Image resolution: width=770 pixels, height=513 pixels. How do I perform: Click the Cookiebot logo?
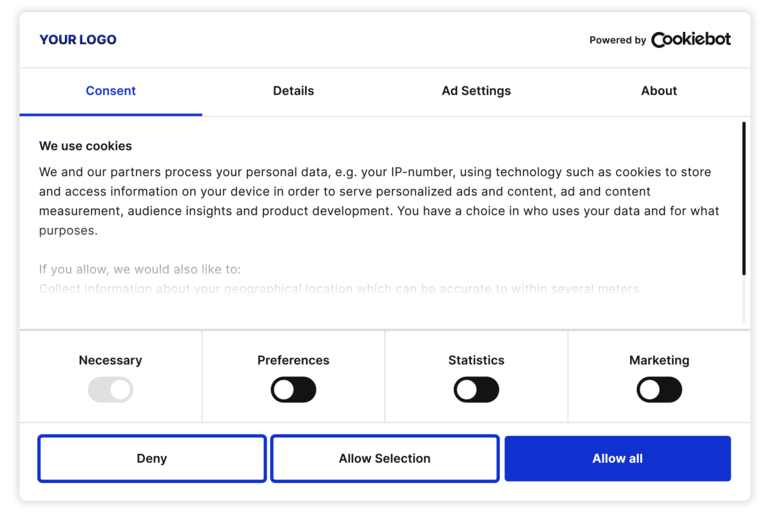click(690, 40)
